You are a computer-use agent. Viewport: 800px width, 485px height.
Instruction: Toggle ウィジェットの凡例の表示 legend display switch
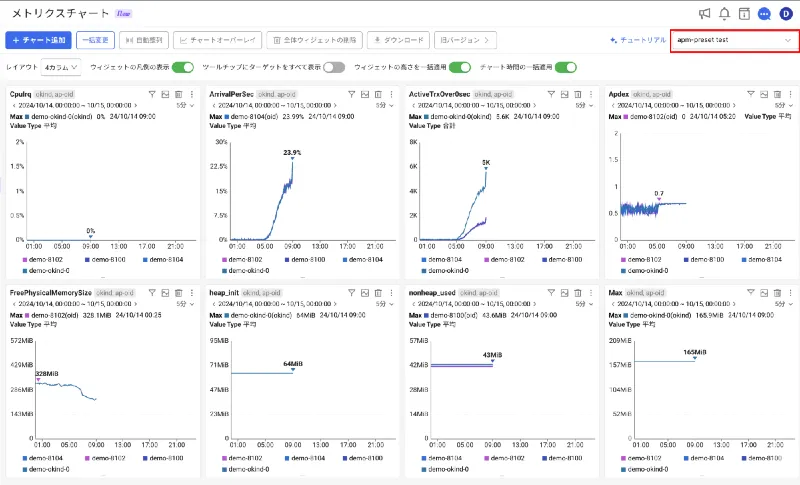(183, 67)
